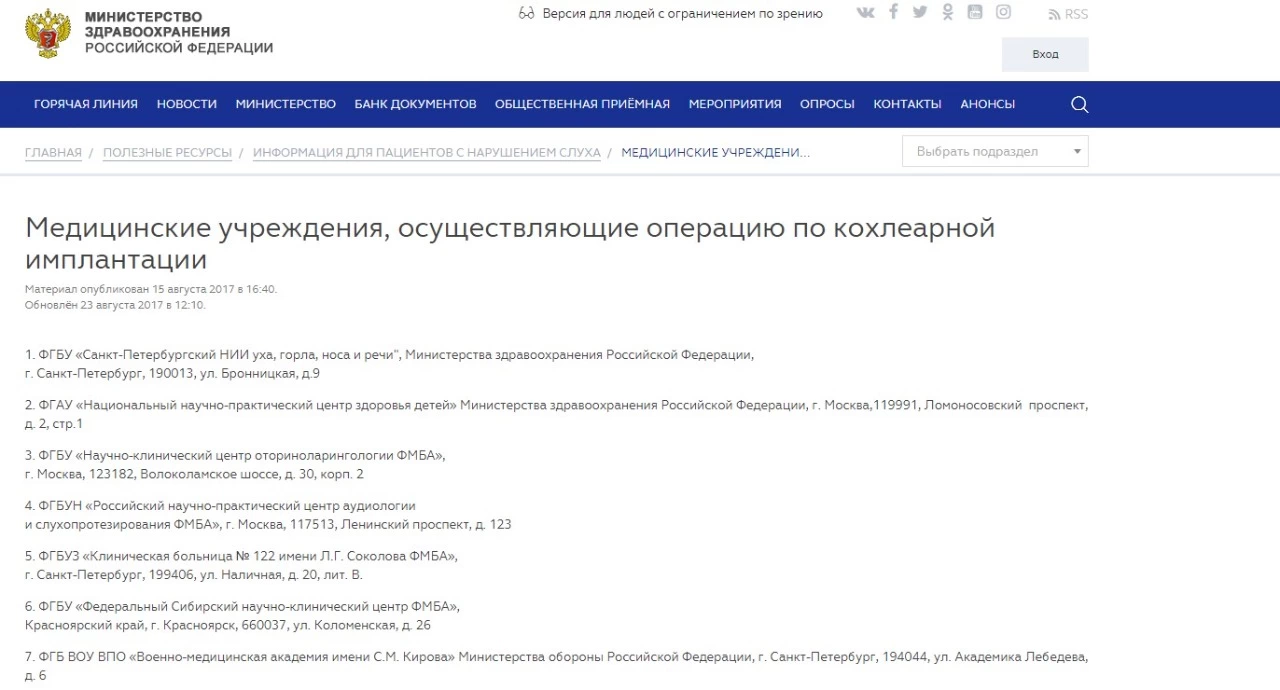
Task: Open the Instagram page icon
Action: click(x=1003, y=12)
